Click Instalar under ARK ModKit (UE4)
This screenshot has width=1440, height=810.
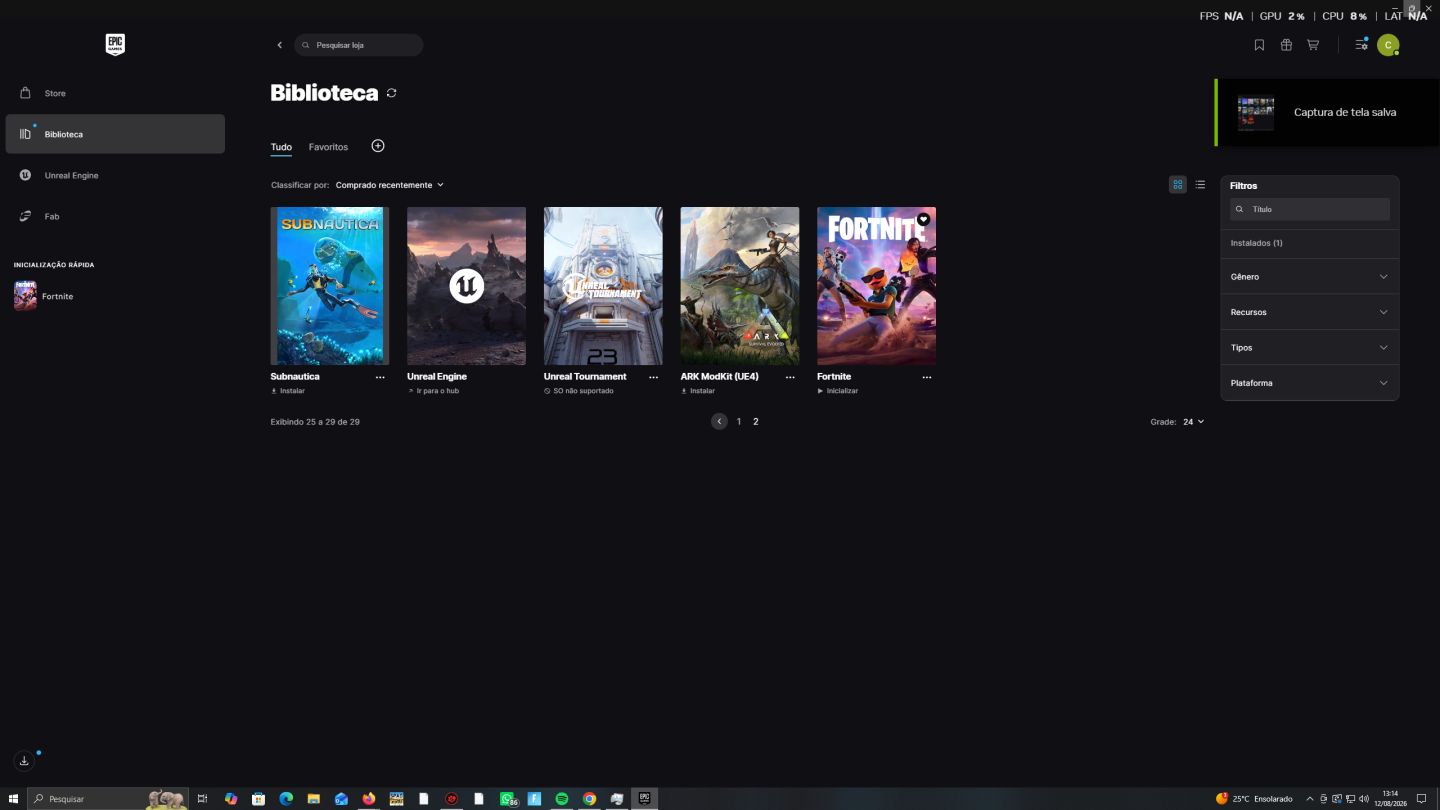point(698,391)
